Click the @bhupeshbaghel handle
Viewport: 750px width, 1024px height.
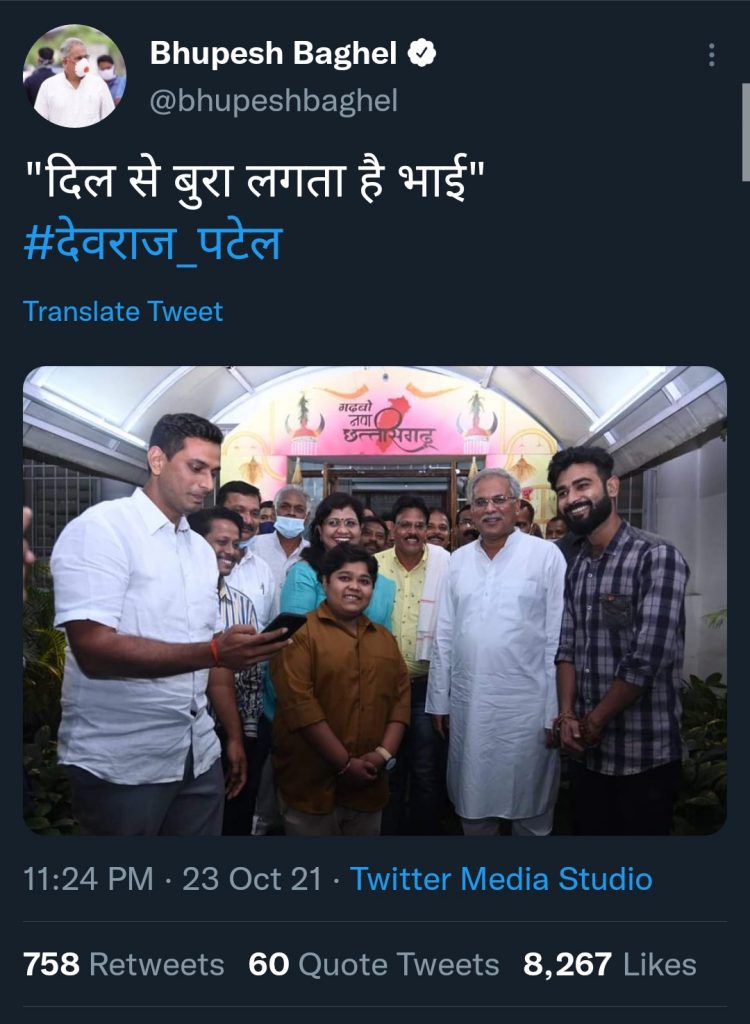pos(273,101)
